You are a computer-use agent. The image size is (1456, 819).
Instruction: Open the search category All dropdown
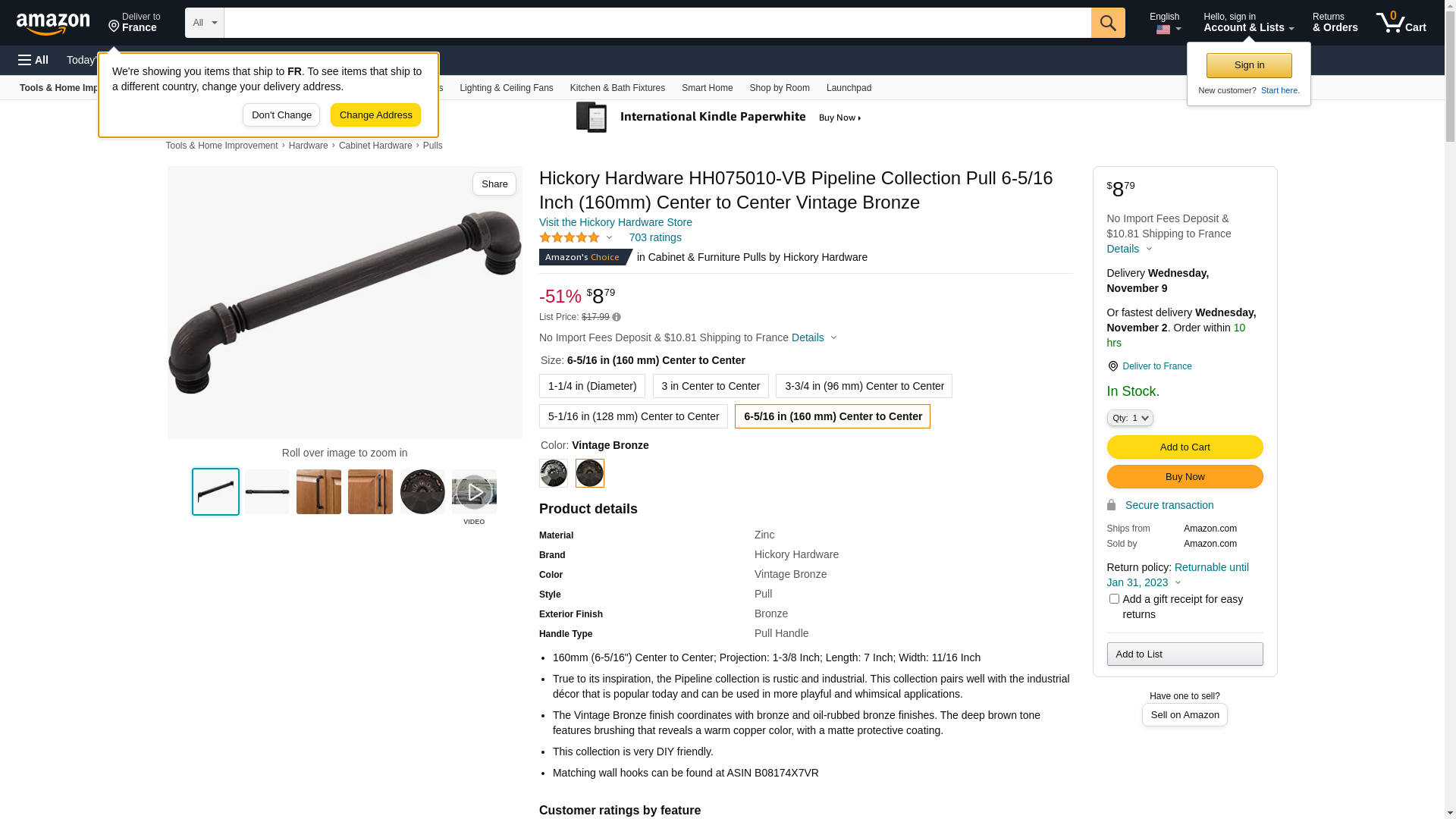[205, 23]
